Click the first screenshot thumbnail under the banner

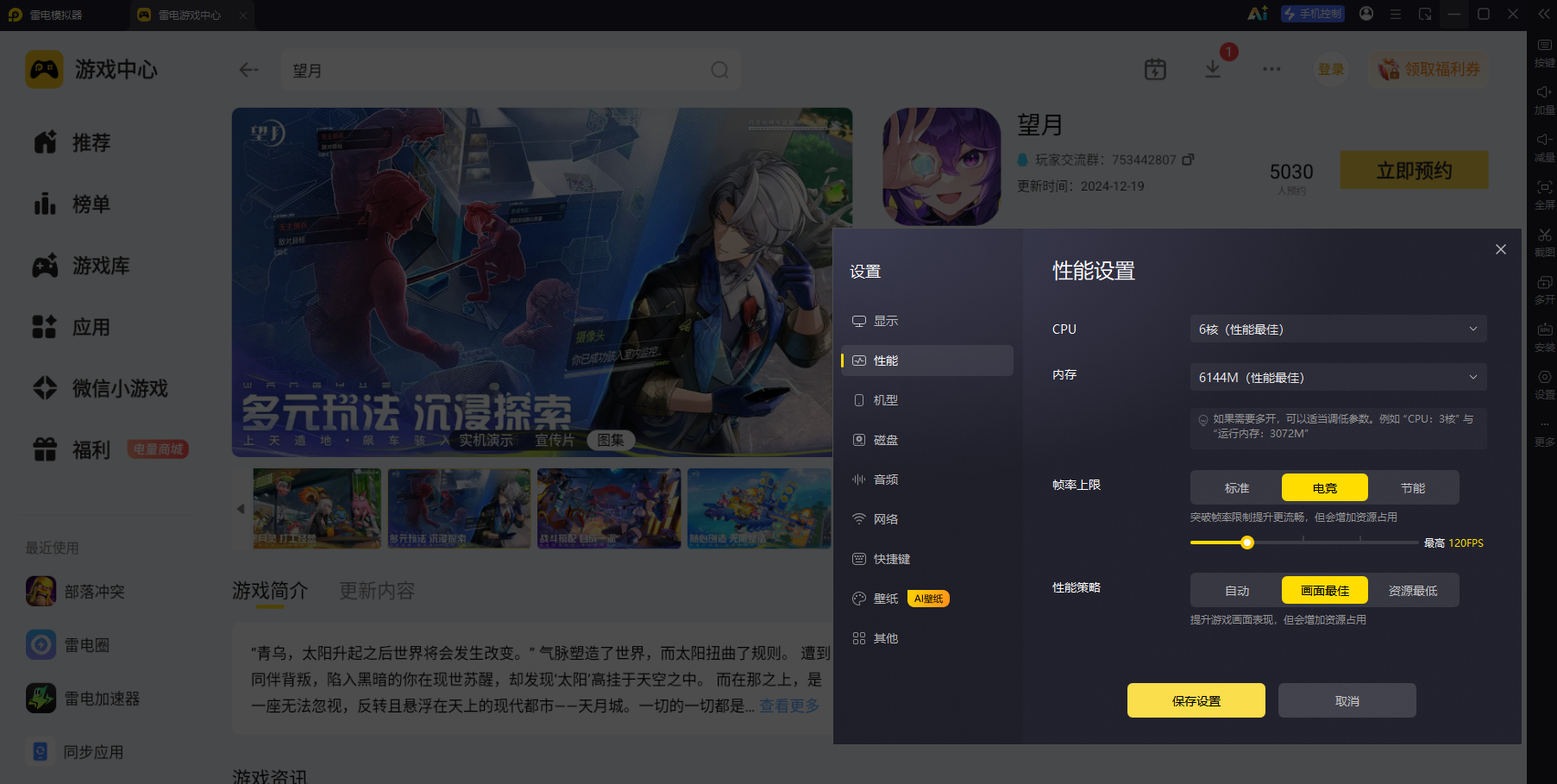coord(317,508)
